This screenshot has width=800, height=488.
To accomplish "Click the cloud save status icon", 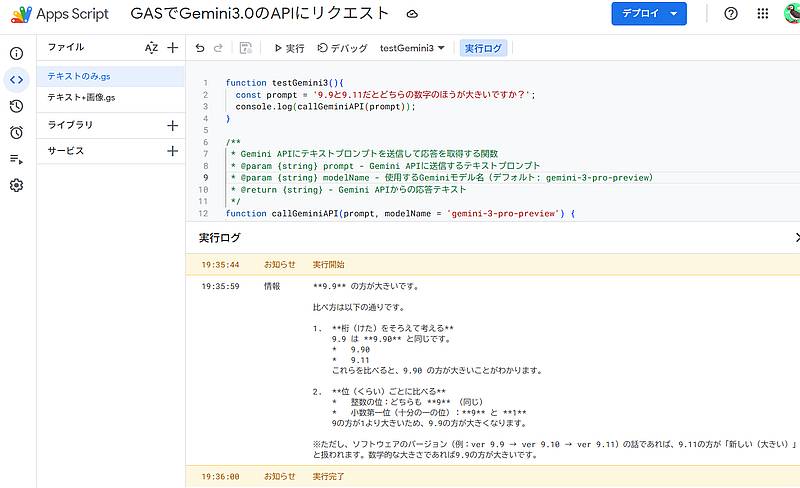I will pos(412,14).
